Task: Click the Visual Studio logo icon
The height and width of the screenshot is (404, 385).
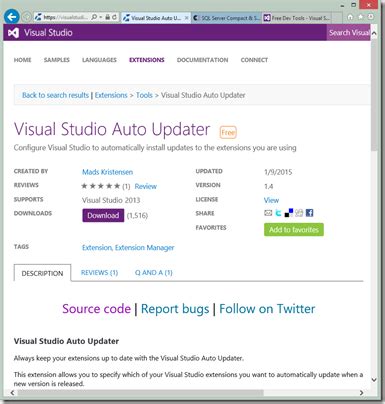Action: coord(13,33)
